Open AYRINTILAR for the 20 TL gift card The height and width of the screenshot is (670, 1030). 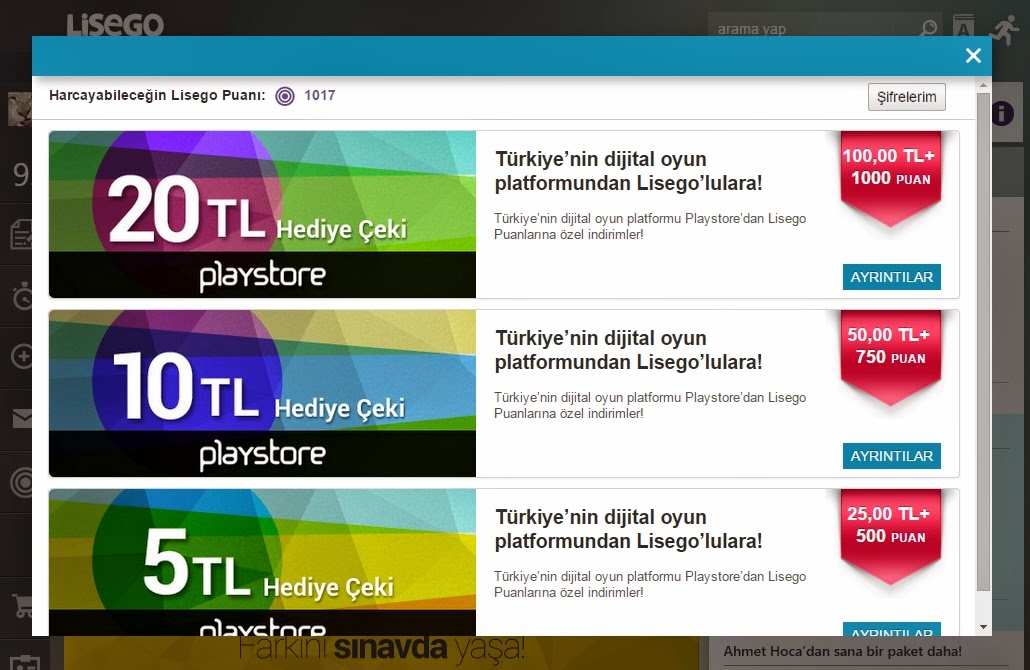891,277
